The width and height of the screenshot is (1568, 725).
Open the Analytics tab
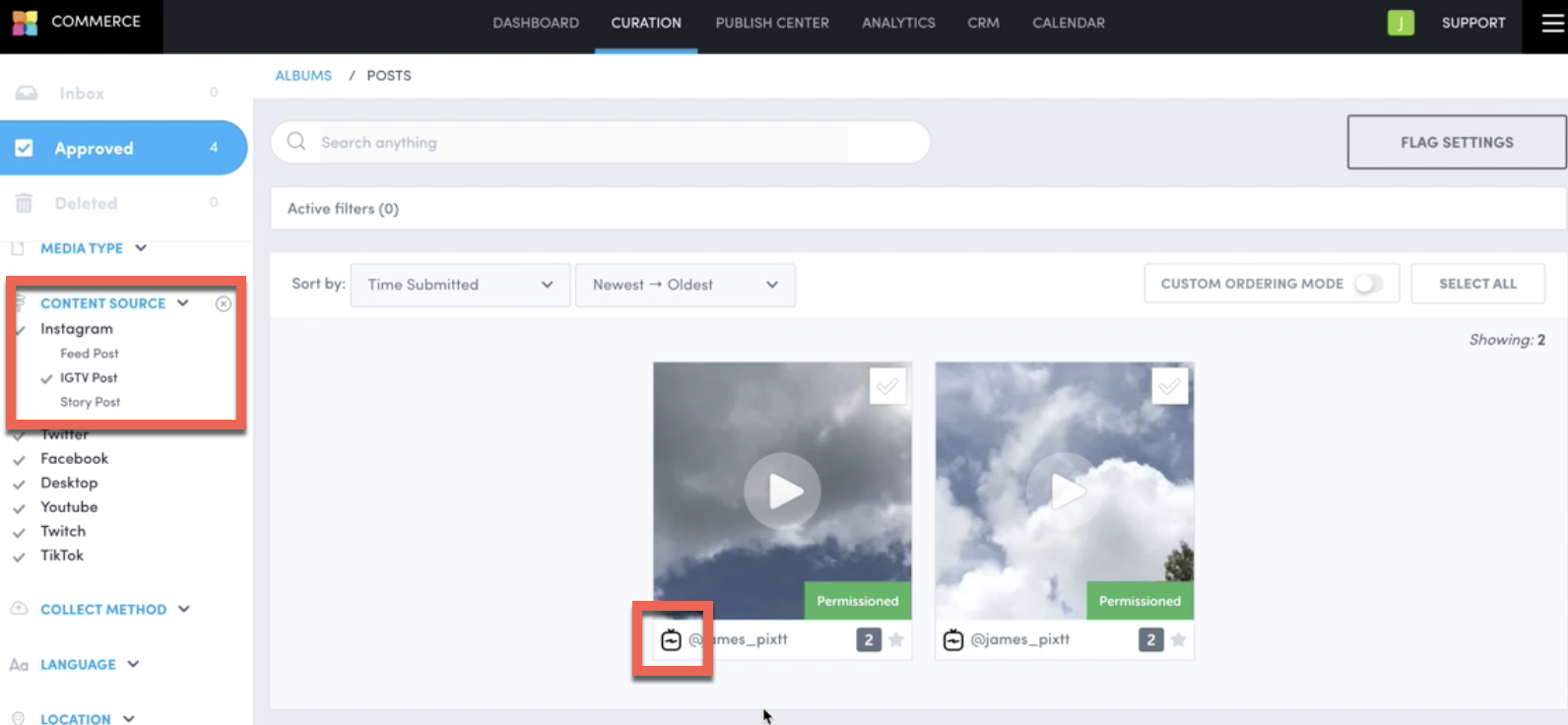(x=898, y=23)
